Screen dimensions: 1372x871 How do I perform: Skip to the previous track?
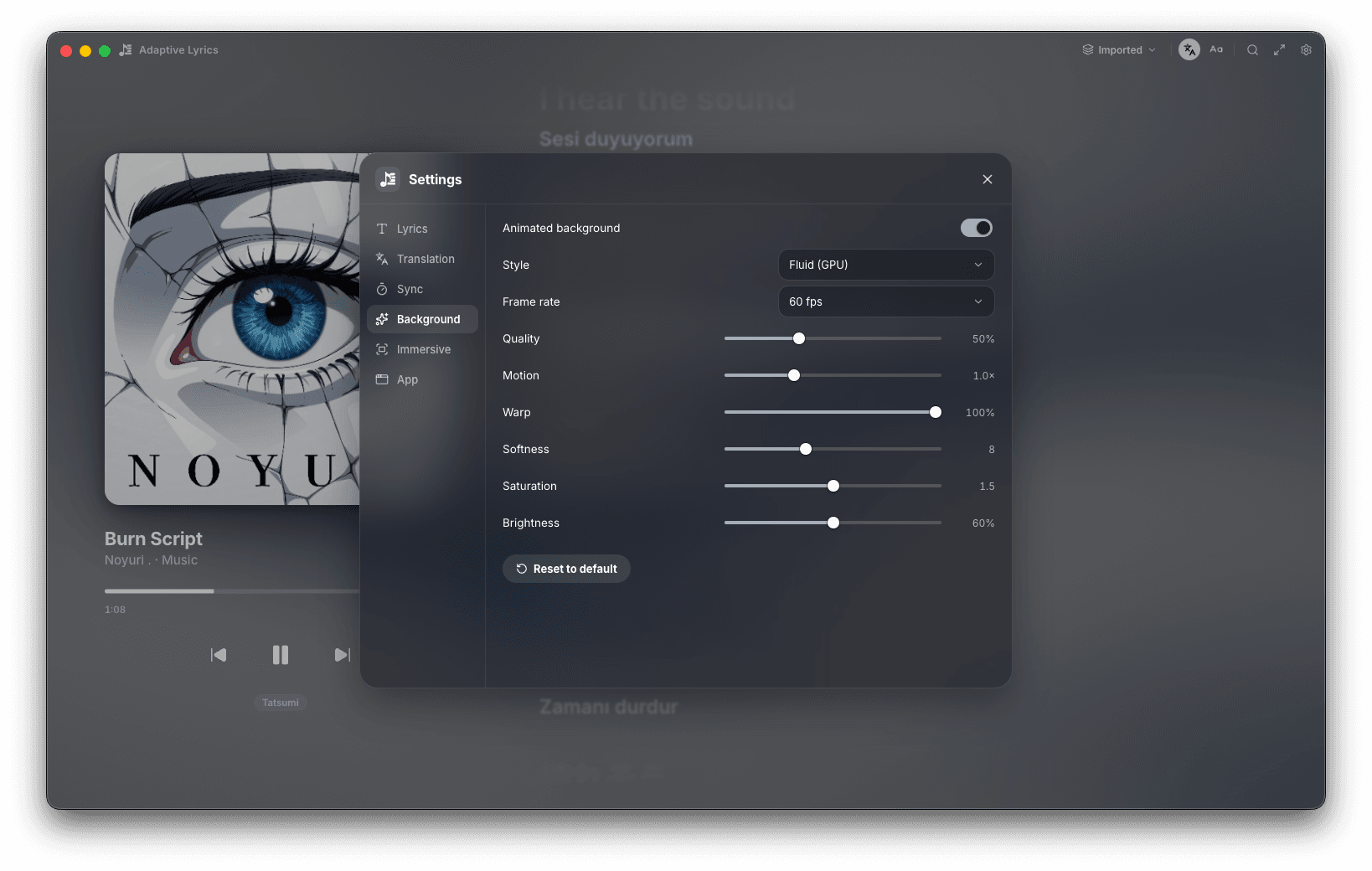[219, 655]
